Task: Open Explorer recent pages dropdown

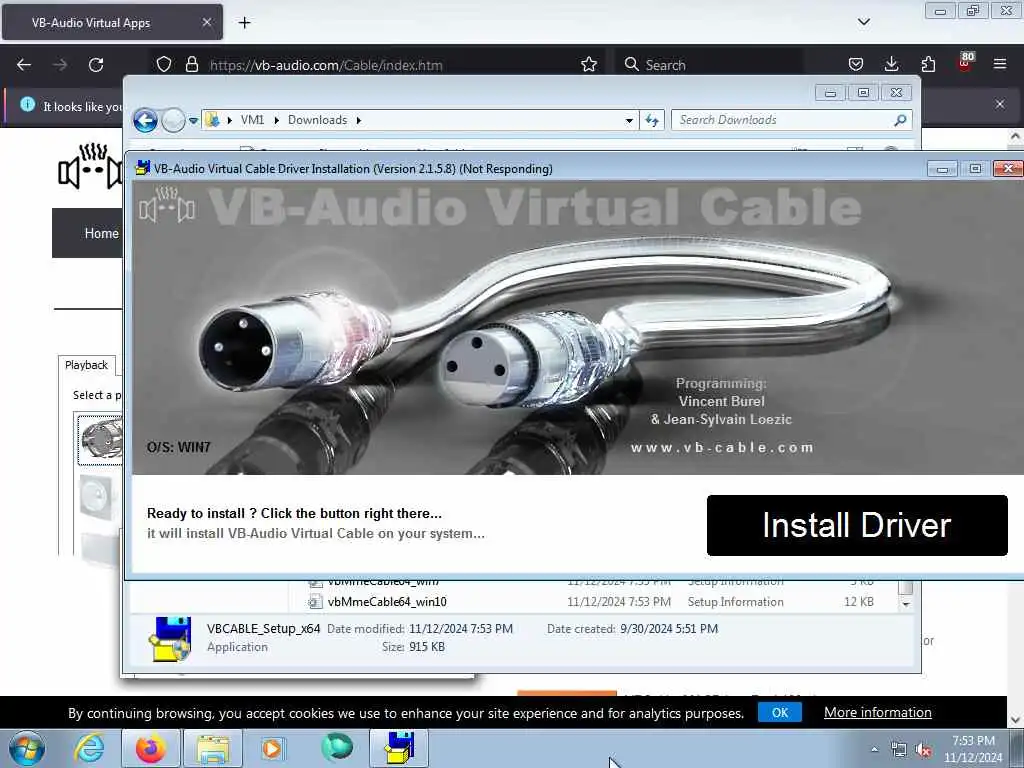Action: tap(193, 121)
